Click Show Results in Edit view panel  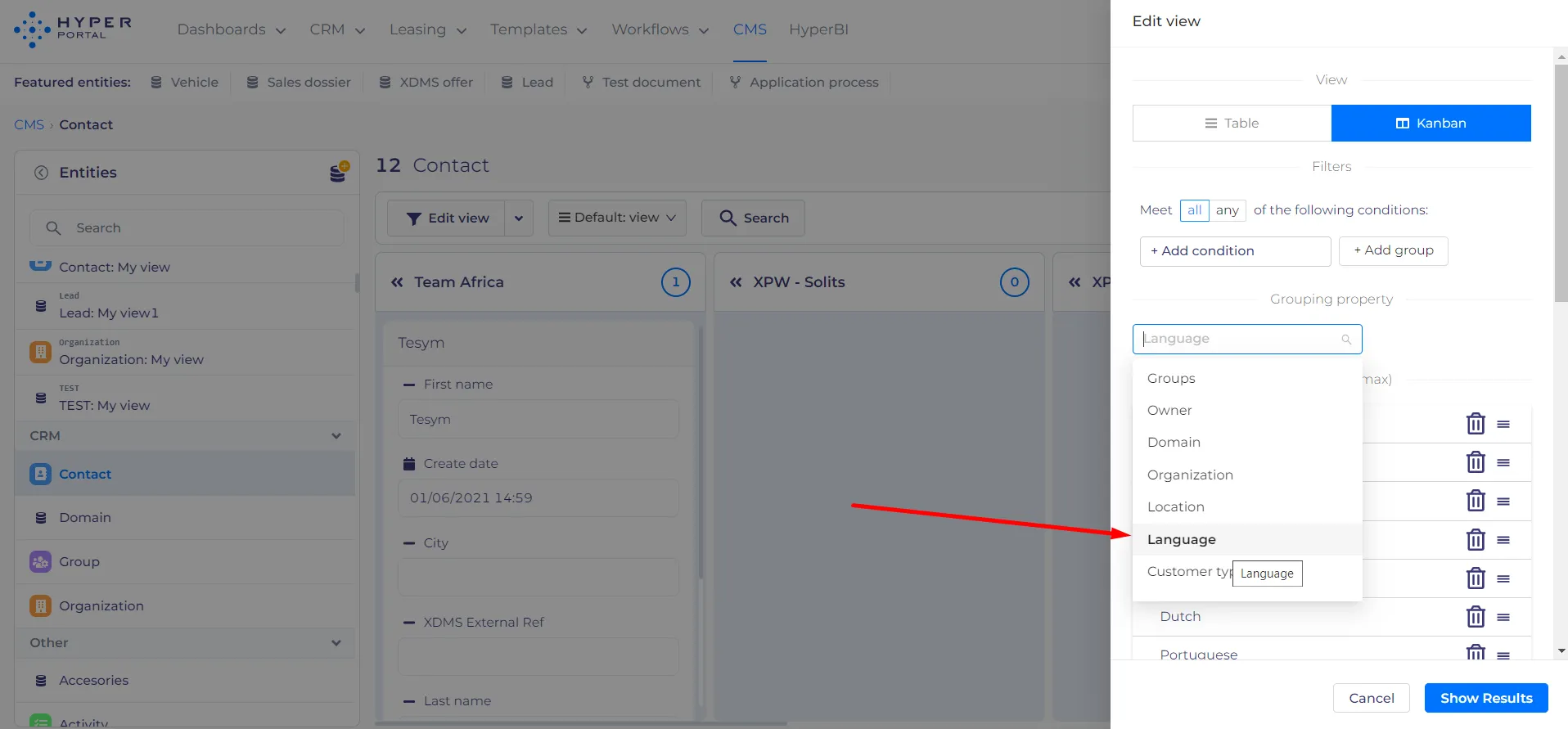(1486, 698)
